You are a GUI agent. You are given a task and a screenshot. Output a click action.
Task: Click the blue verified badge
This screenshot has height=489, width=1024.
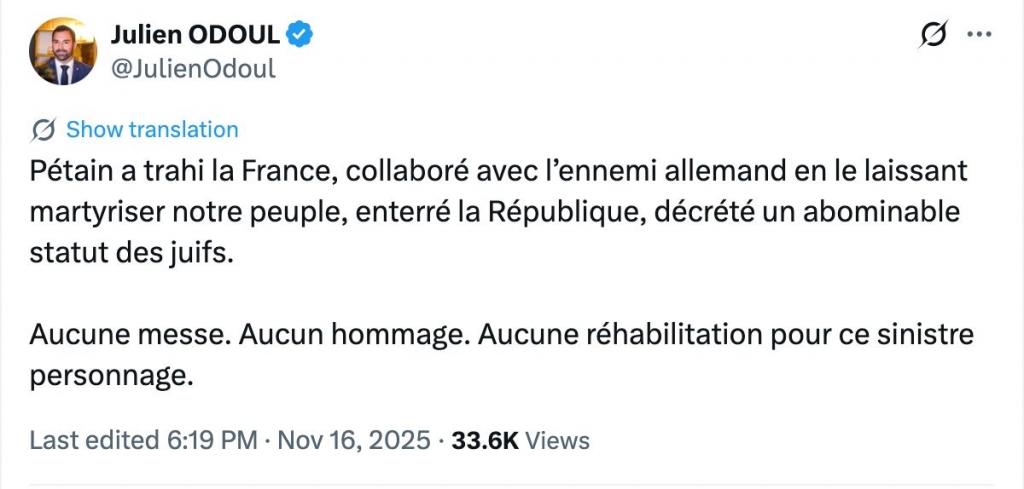click(x=301, y=35)
